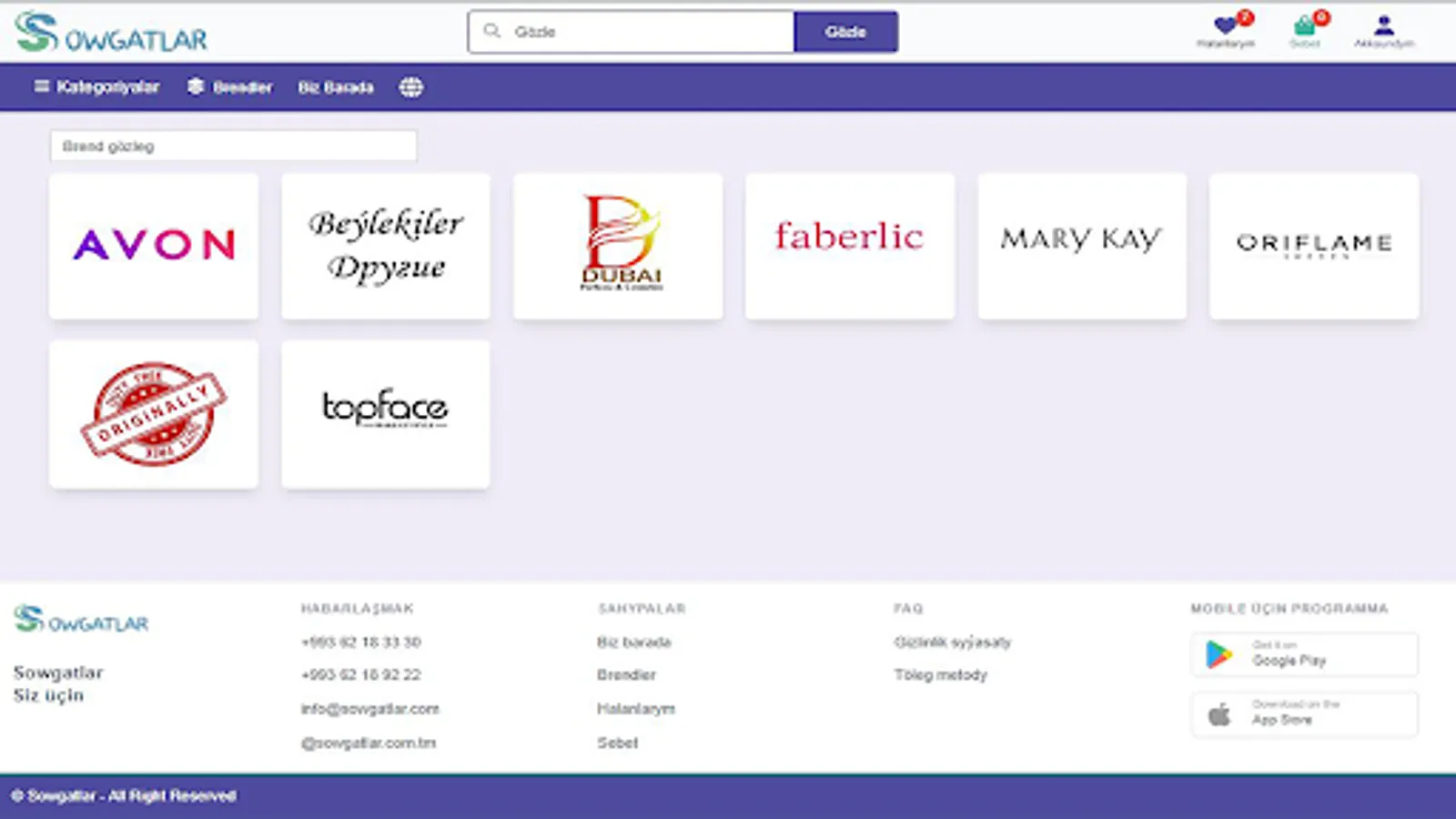1456x819 pixels.
Task: Click the Sowgatlar logo in the footer
Action: pos(81,621)
